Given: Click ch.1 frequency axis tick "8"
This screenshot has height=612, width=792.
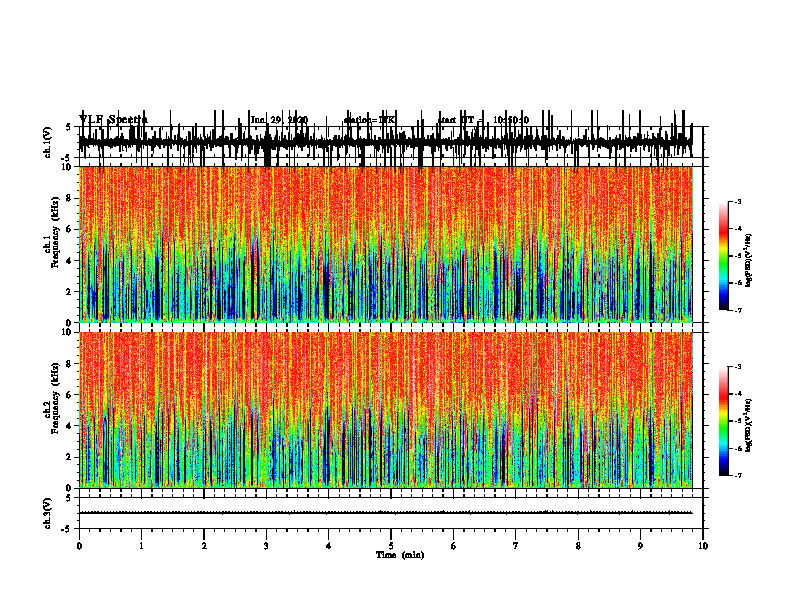Looking at the screenshot, I should coord(69,198).
